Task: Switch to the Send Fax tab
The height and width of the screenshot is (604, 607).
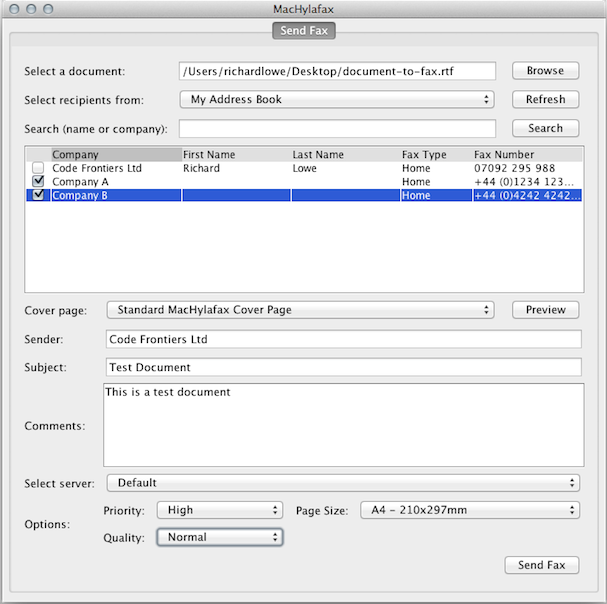Action: [304, 31]
